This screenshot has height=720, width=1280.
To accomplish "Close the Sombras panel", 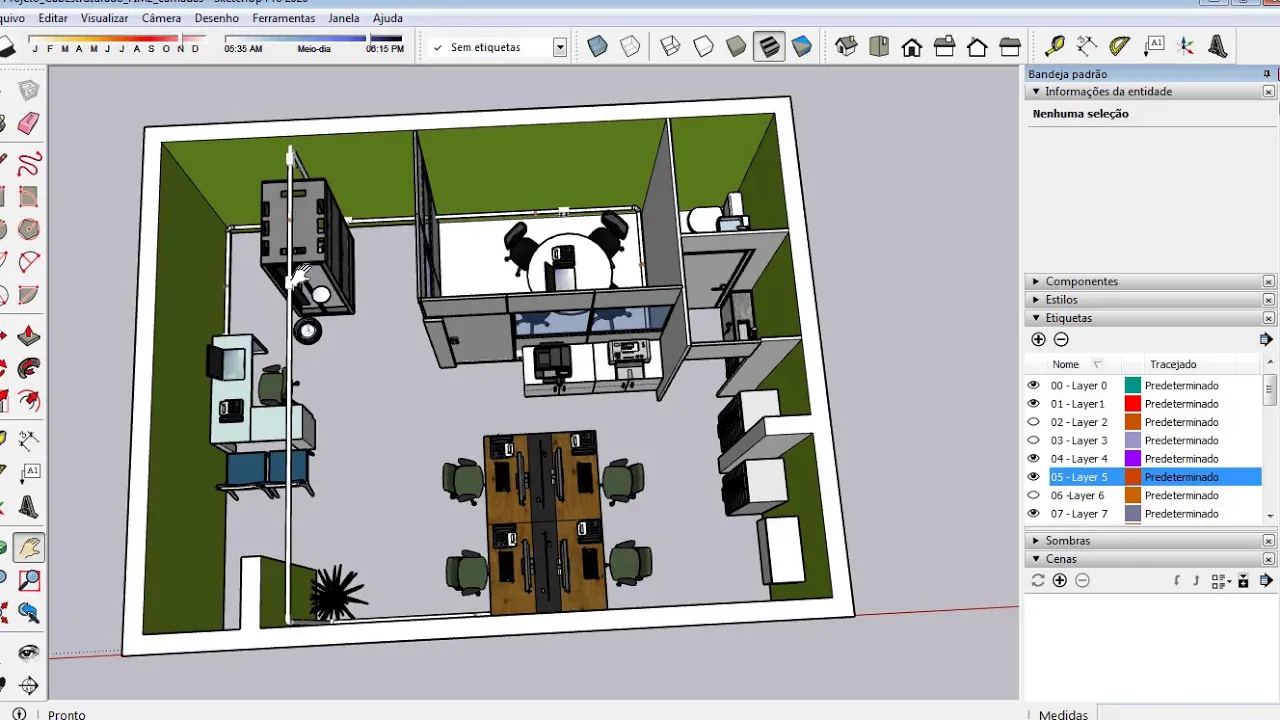I will 1269,541.
